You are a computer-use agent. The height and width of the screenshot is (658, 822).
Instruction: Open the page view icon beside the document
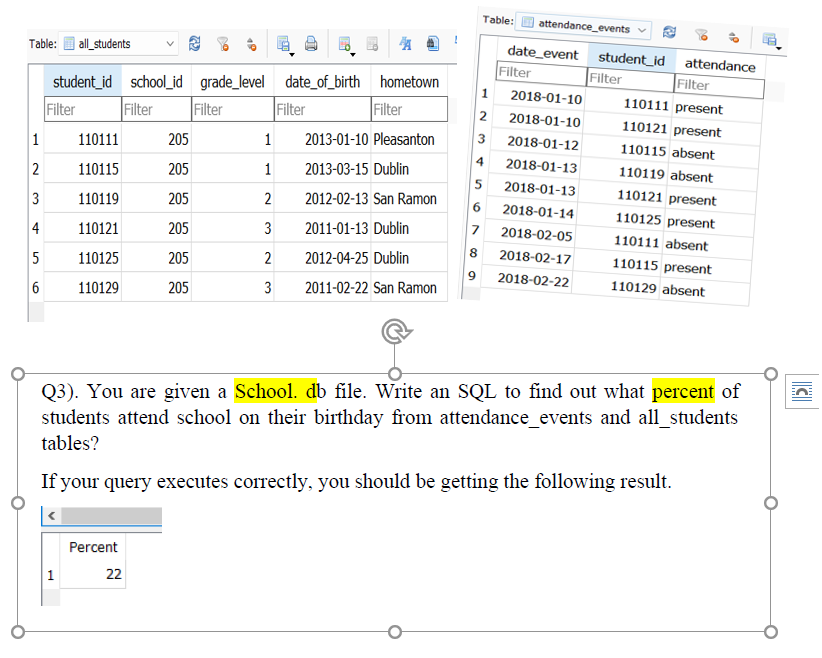800,391
